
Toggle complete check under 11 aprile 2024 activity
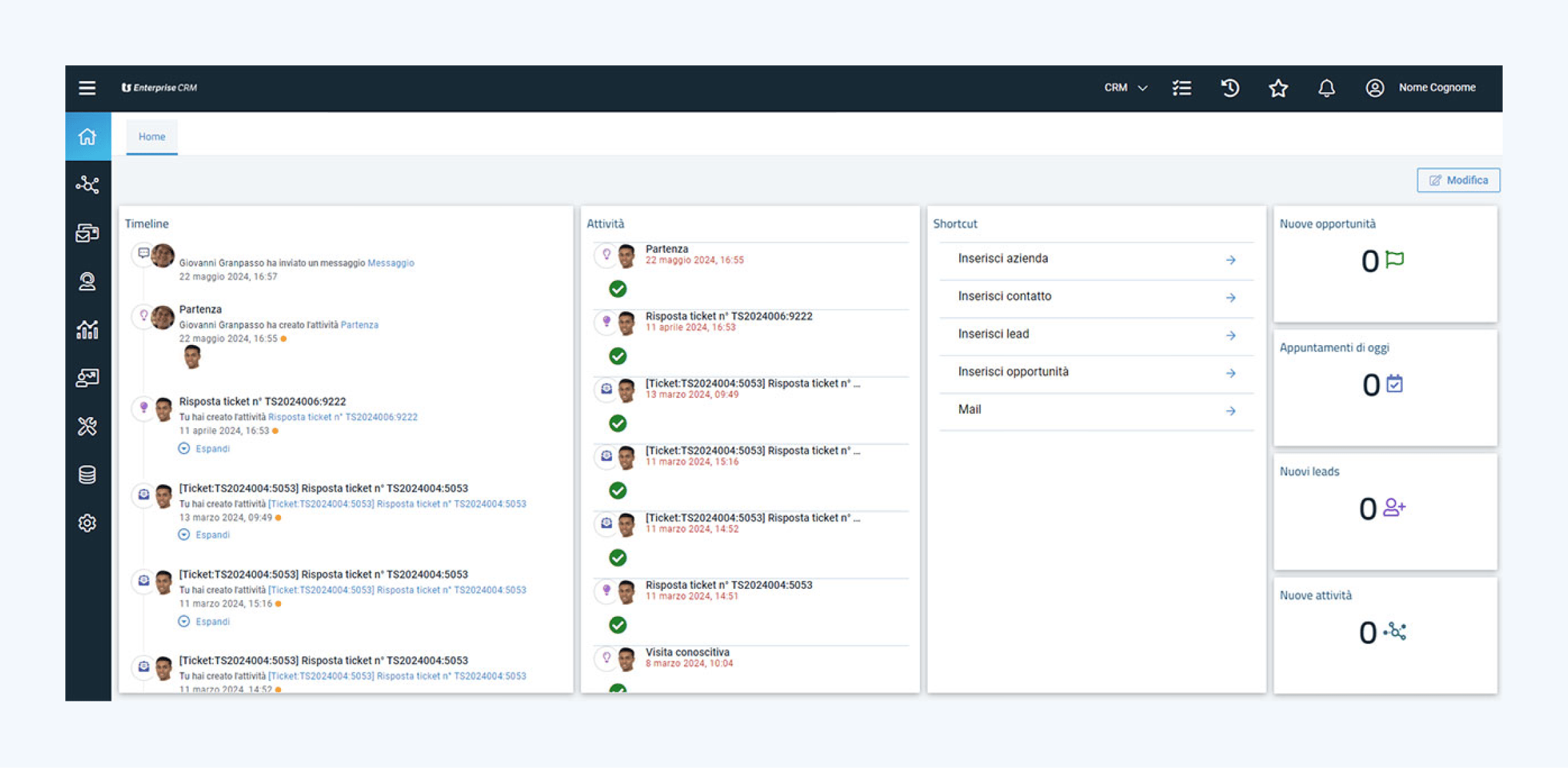[617, 356]
